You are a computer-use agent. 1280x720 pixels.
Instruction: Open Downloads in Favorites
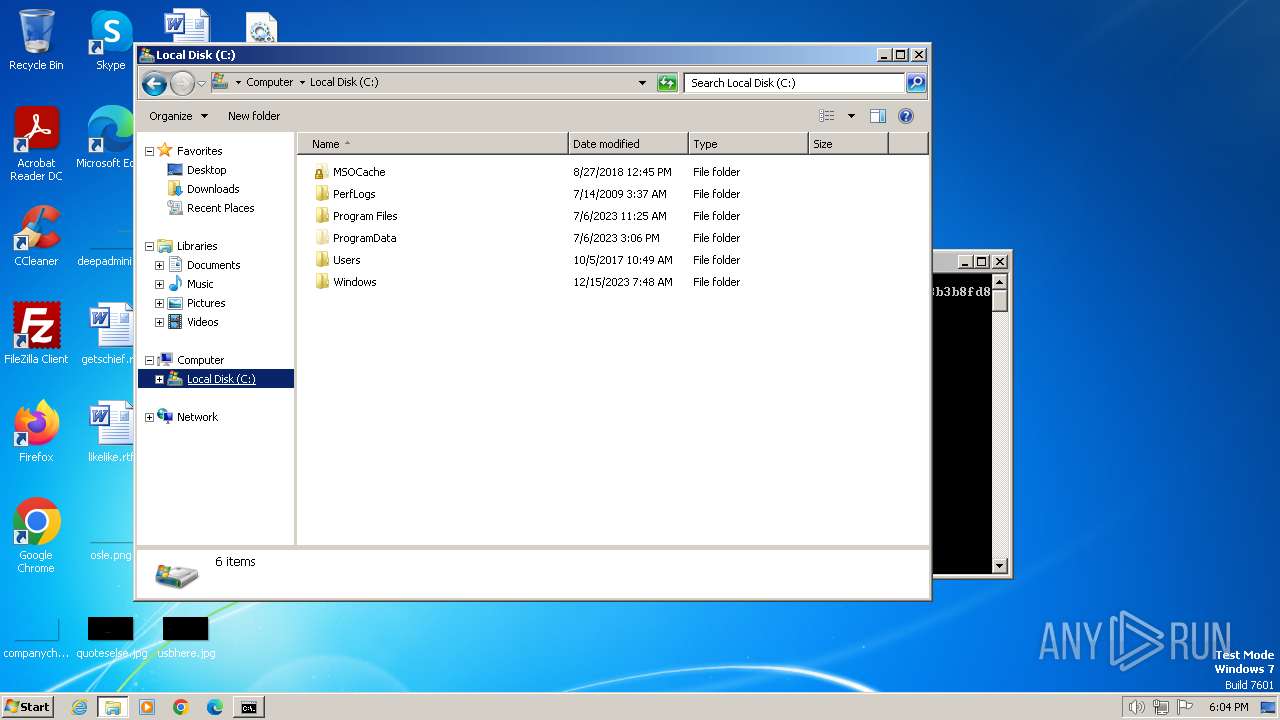pyautogui.click(x=213, y=189)
